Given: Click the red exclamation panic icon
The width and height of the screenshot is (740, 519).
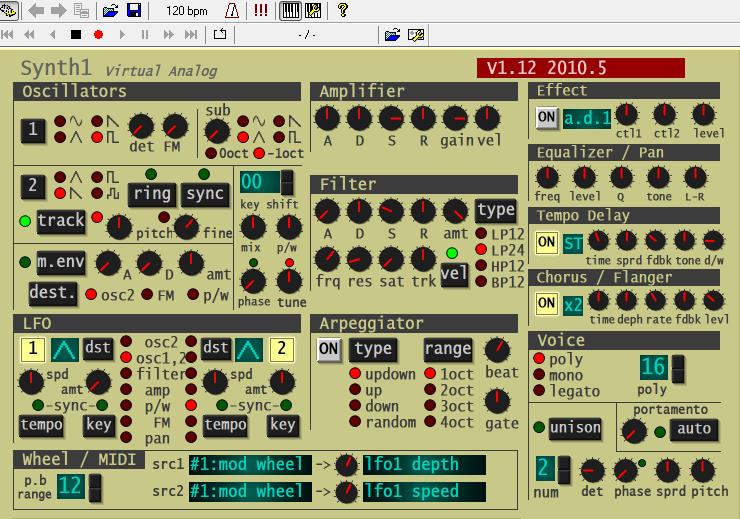Looking at the screenshot, I should [261, 10].
